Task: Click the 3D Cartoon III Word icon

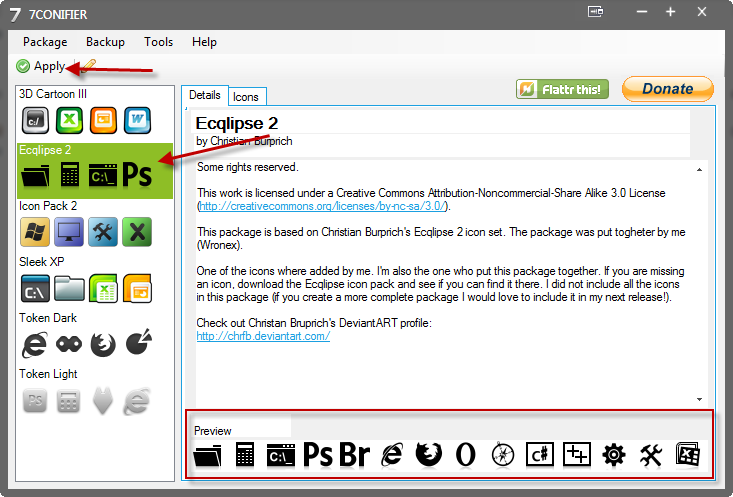Action: [x=137, y=120]
